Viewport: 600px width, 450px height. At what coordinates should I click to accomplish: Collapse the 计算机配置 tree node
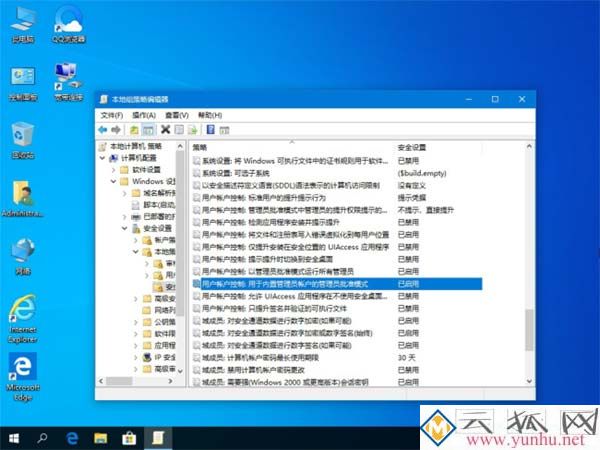(x=102, y=158)
